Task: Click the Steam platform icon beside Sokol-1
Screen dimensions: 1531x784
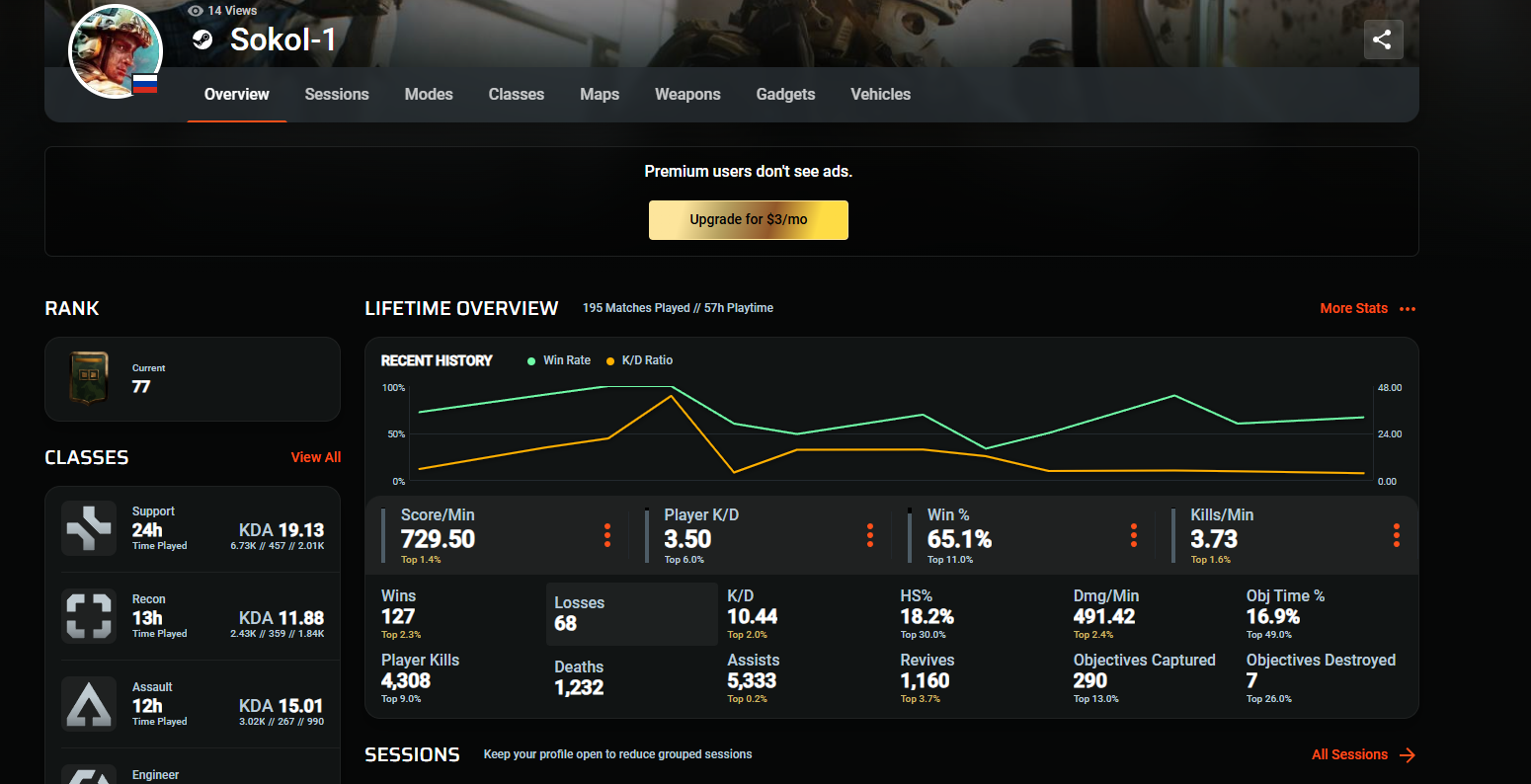Action: [x=201, y=39]
